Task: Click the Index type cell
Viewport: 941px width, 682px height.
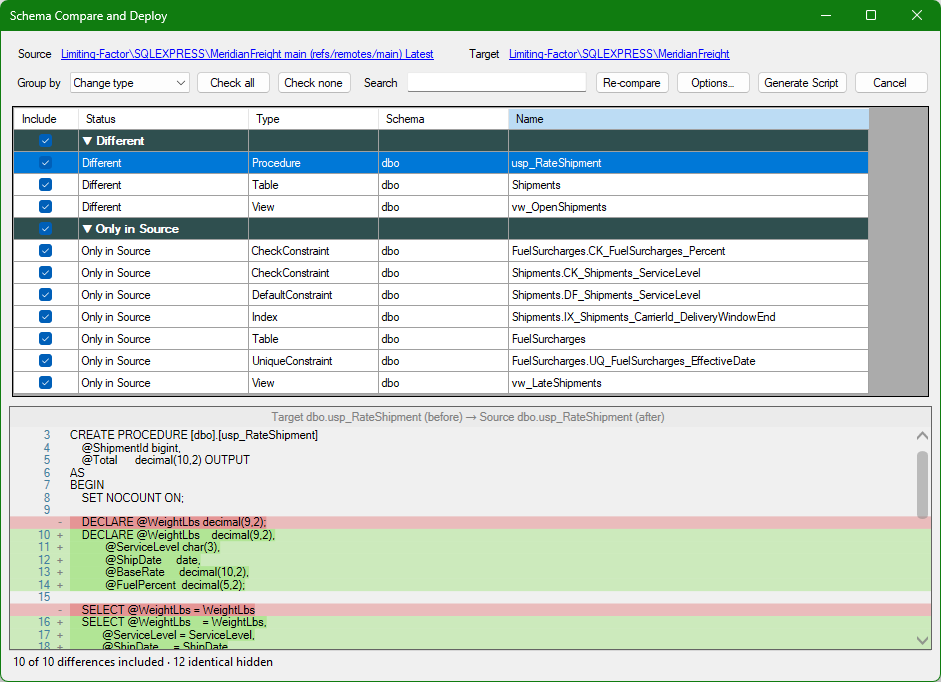Action: click(x=313, y=316)
